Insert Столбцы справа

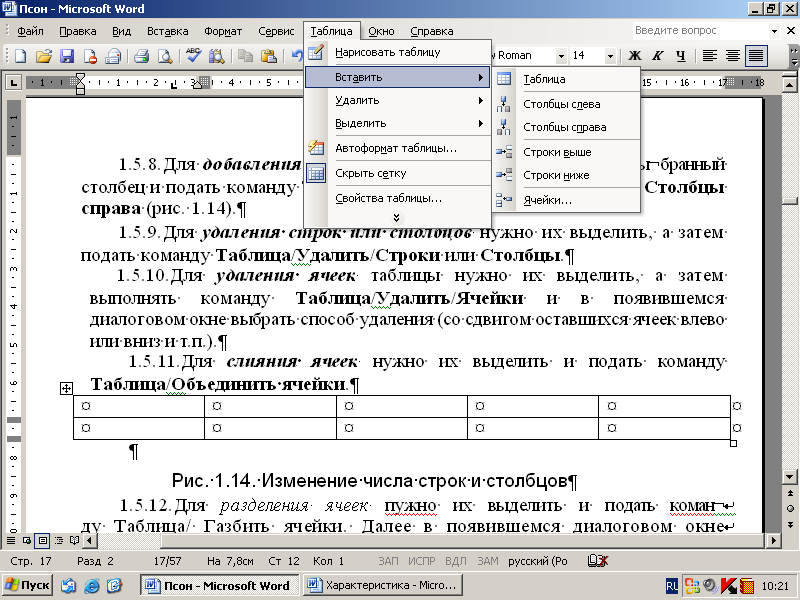click(x=566, y=127)
